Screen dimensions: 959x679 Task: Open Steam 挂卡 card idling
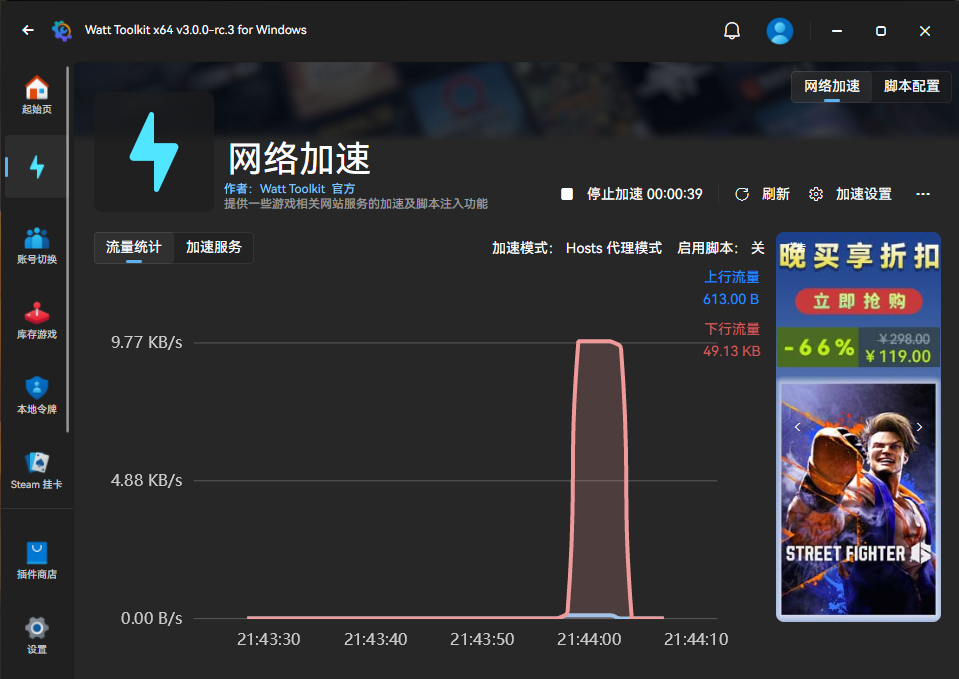[37, 471]
